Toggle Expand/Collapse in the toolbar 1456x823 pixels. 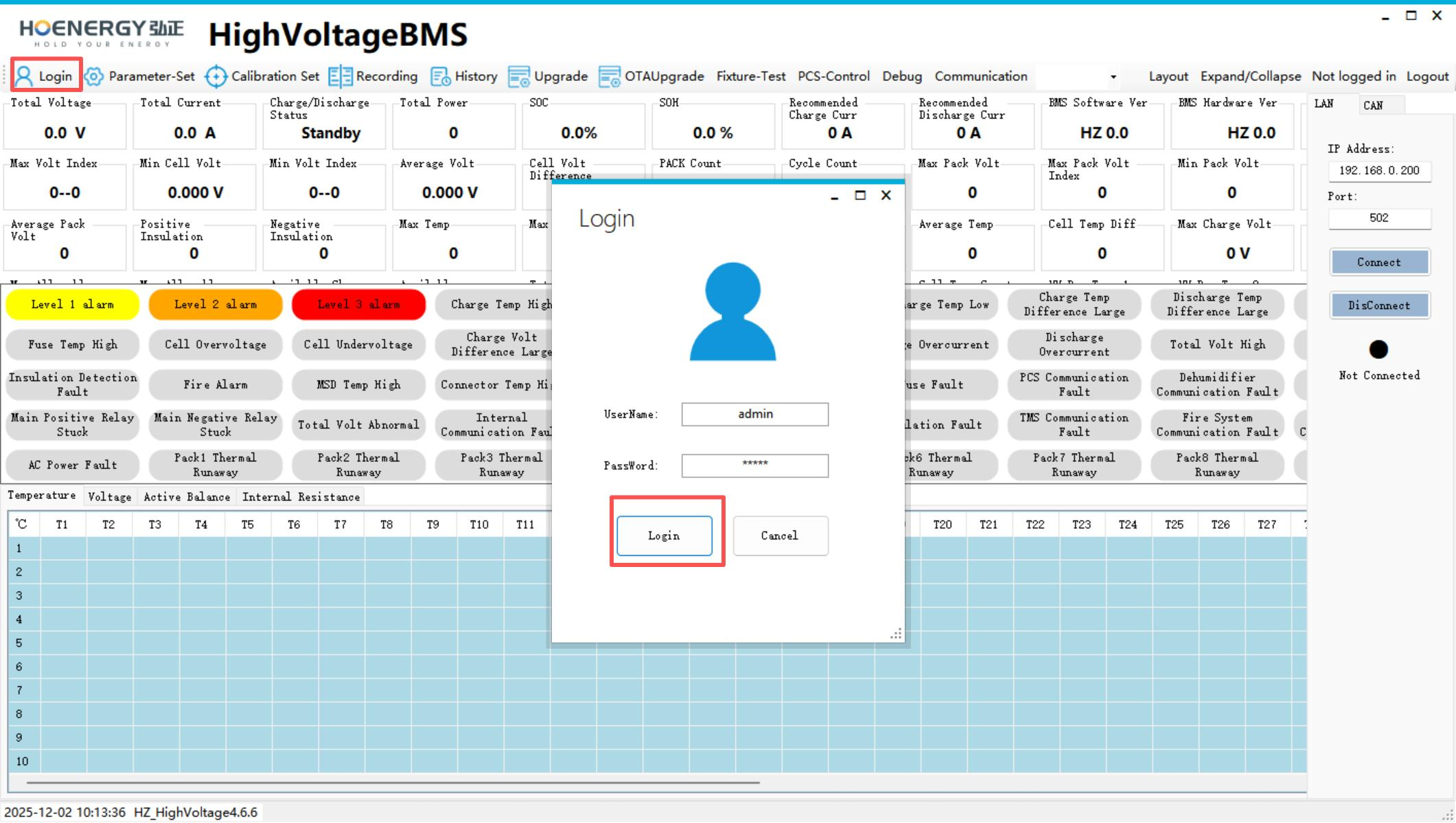click(1250, 76)
